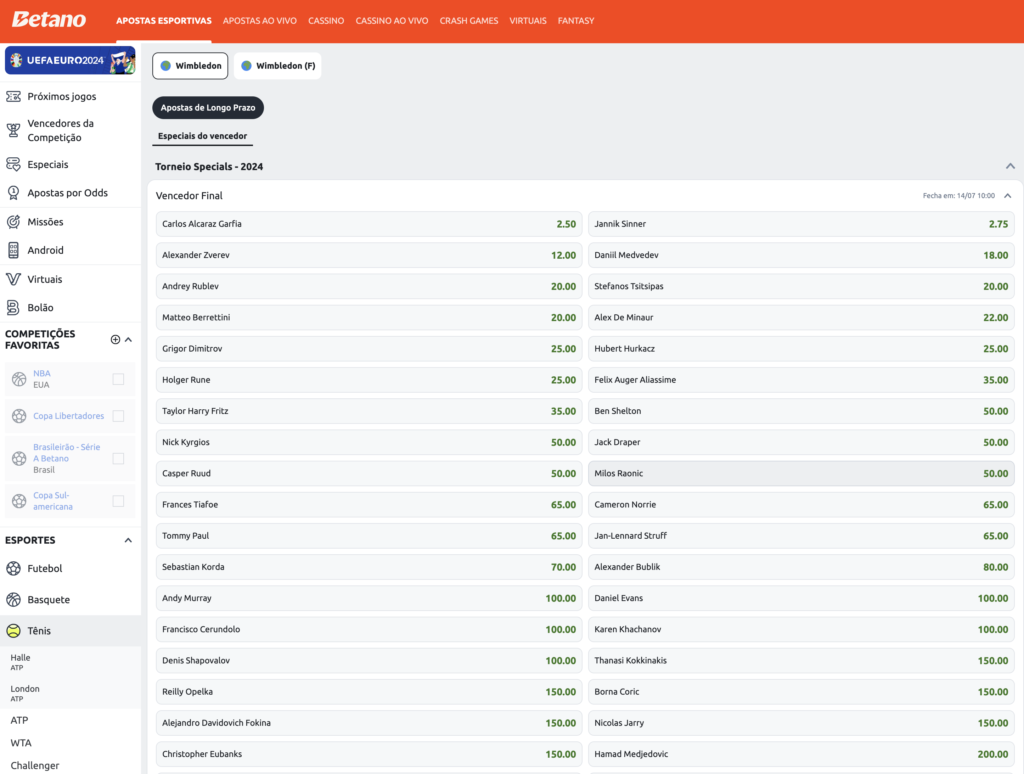This screenshot has width=1024, height=774.
Task: Bet on Nick Kyrgios at 50.00
Action: click(369, 442)
